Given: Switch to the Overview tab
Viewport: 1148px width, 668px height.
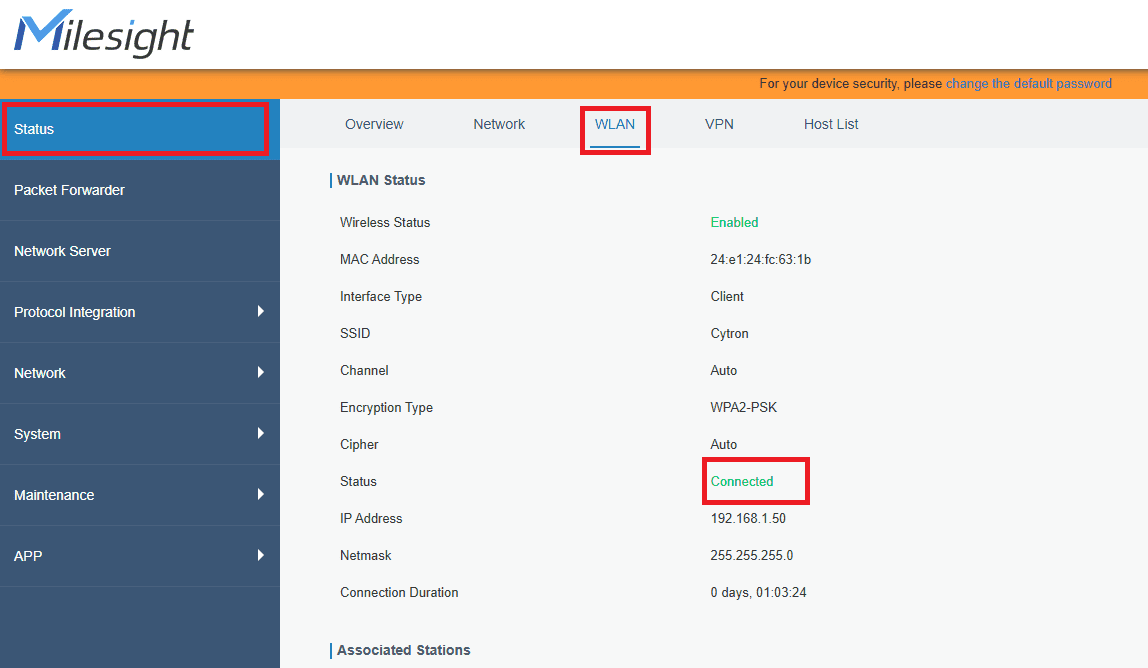Looking at the screenshot, I should point(374,124).
